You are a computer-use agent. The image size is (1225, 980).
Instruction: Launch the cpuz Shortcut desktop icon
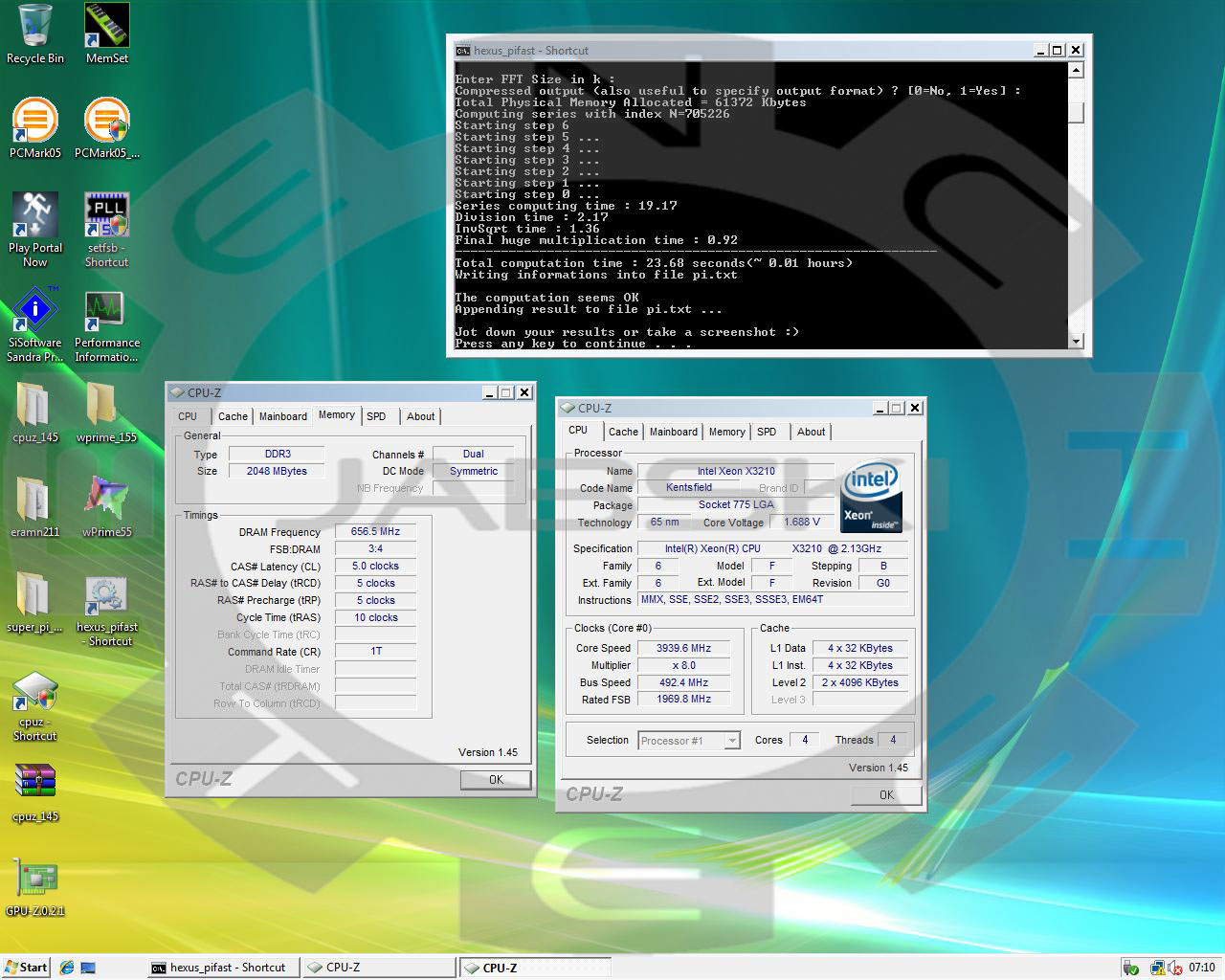pyautogui.click(x=35, y=706)
